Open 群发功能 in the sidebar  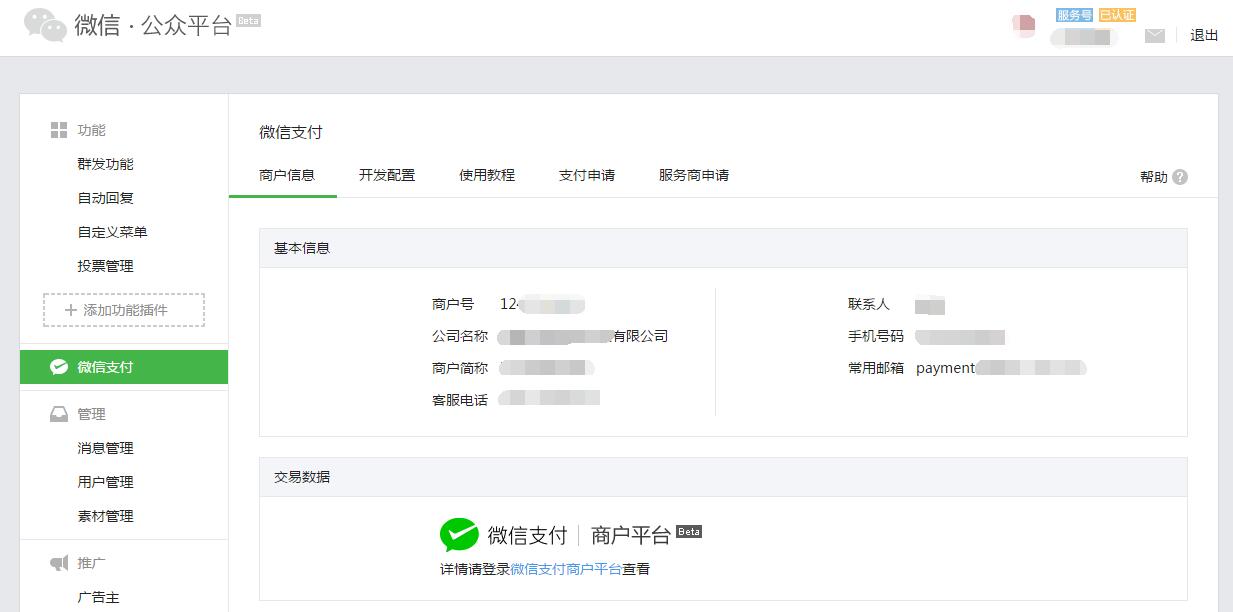pos(106,164)
